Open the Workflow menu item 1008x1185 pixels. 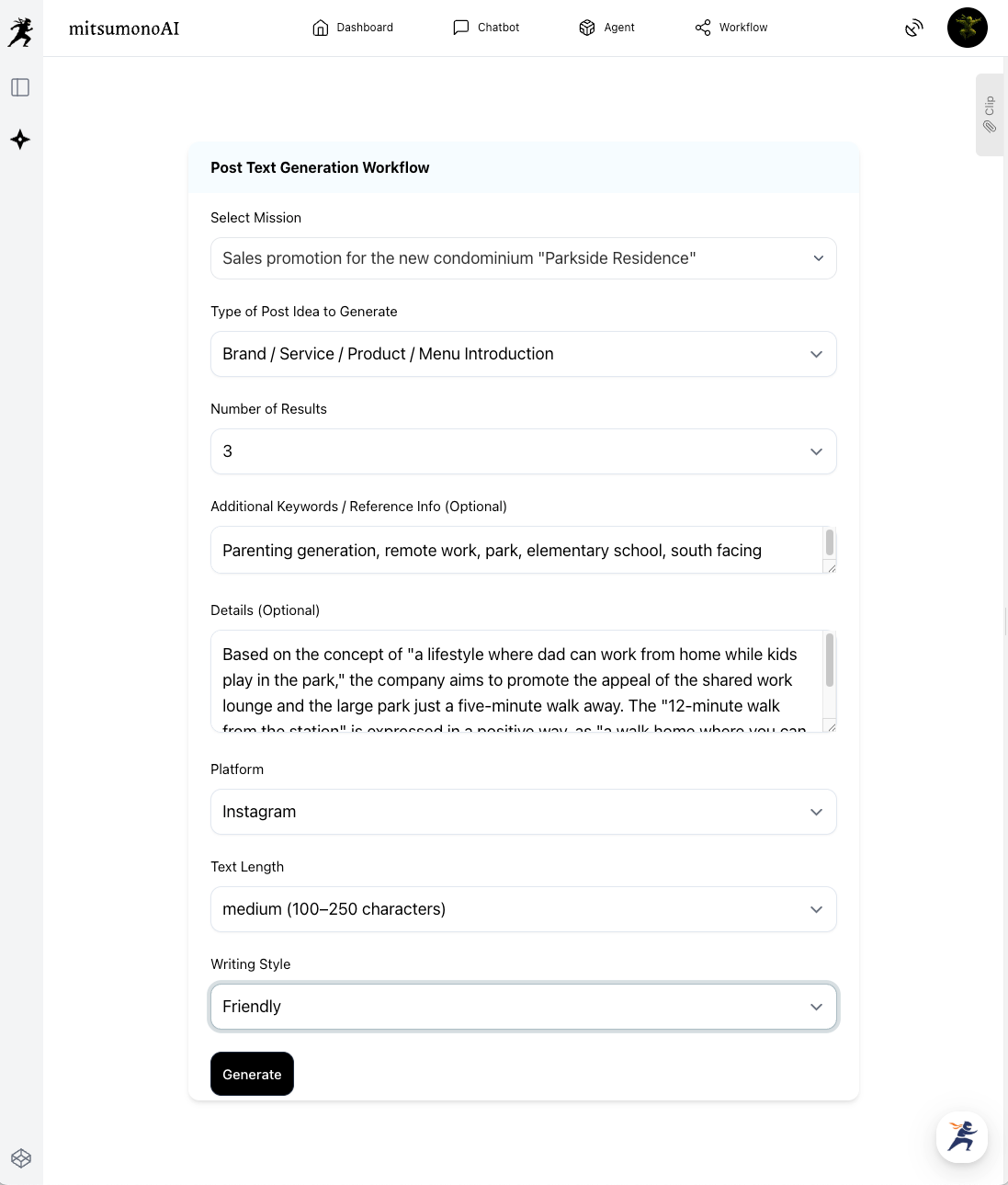click(x=731, y=28)
